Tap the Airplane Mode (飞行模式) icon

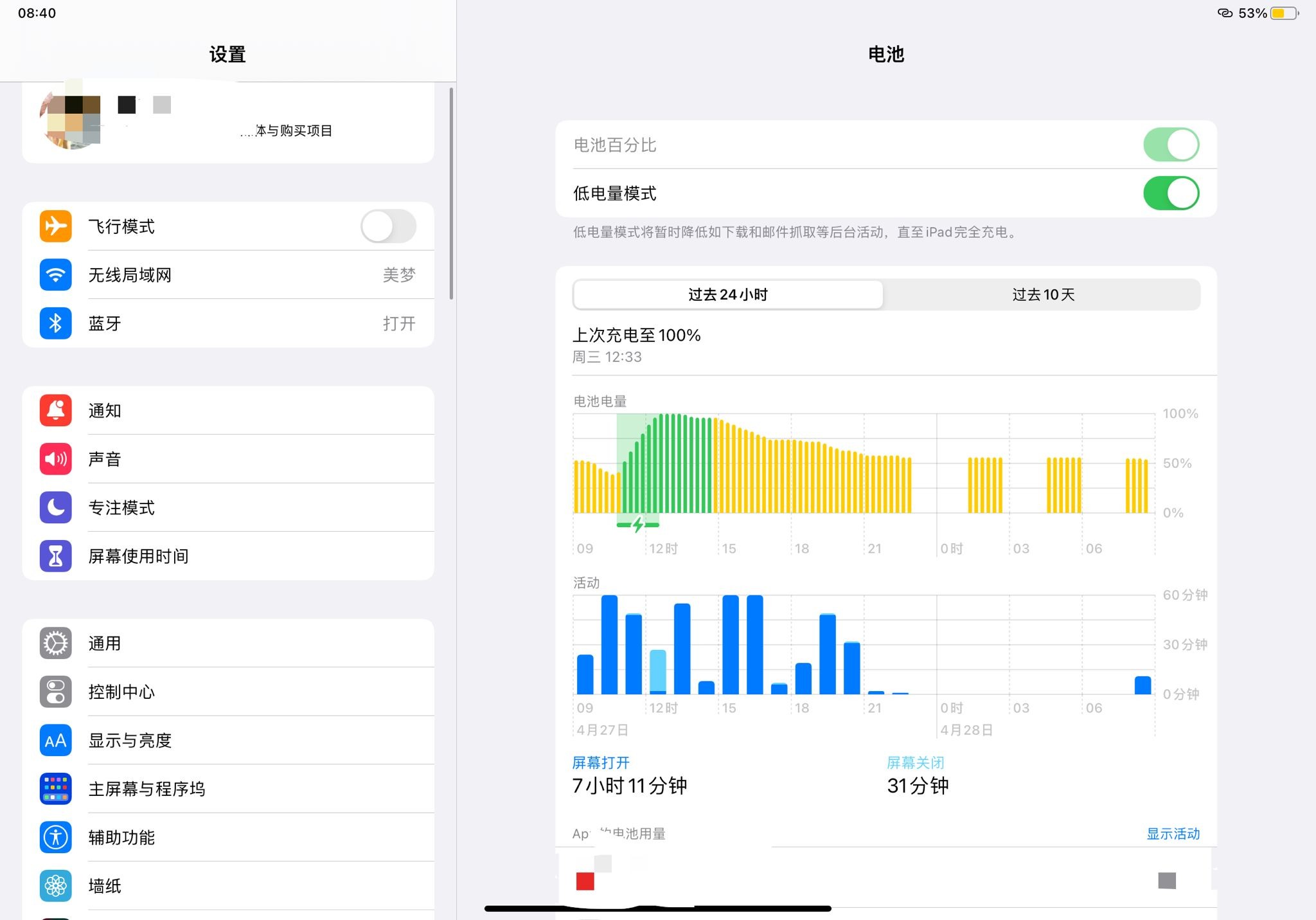(56, 226)
